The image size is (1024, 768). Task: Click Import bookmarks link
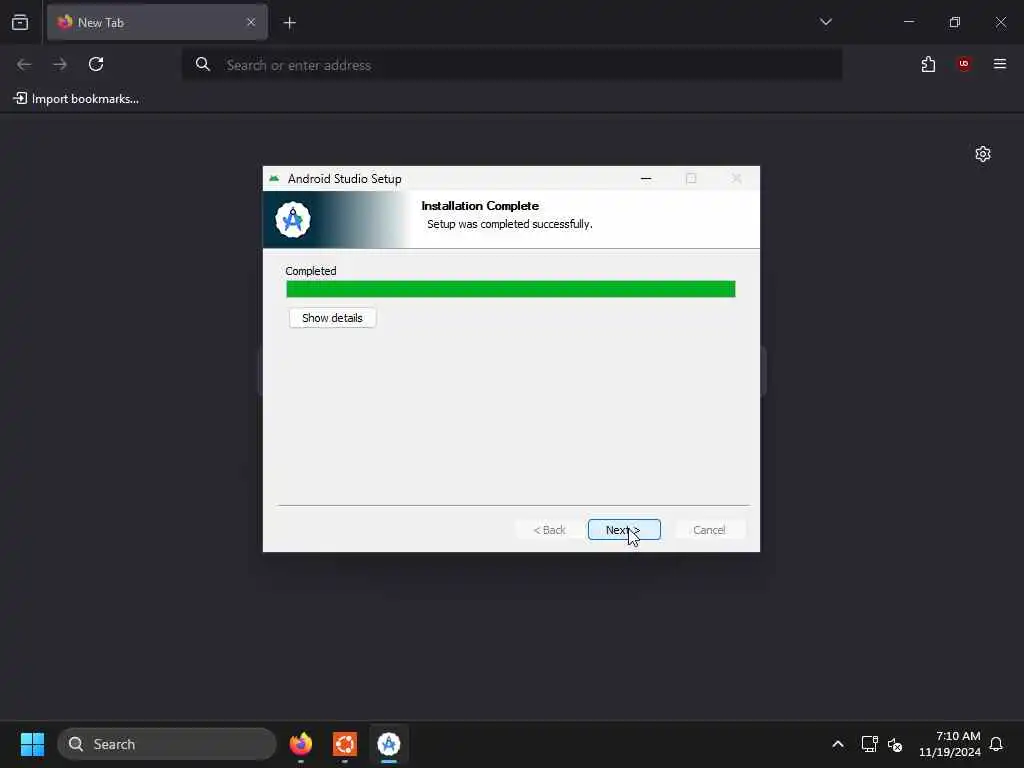(76, 99)
